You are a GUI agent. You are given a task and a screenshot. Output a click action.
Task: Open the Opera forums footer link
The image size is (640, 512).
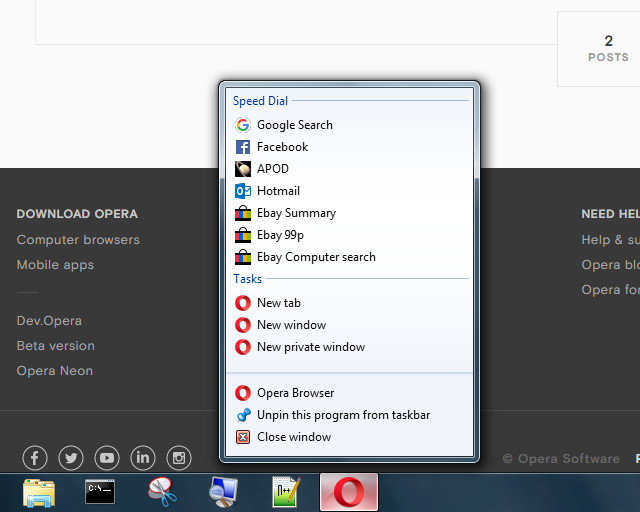pos(611,290)
